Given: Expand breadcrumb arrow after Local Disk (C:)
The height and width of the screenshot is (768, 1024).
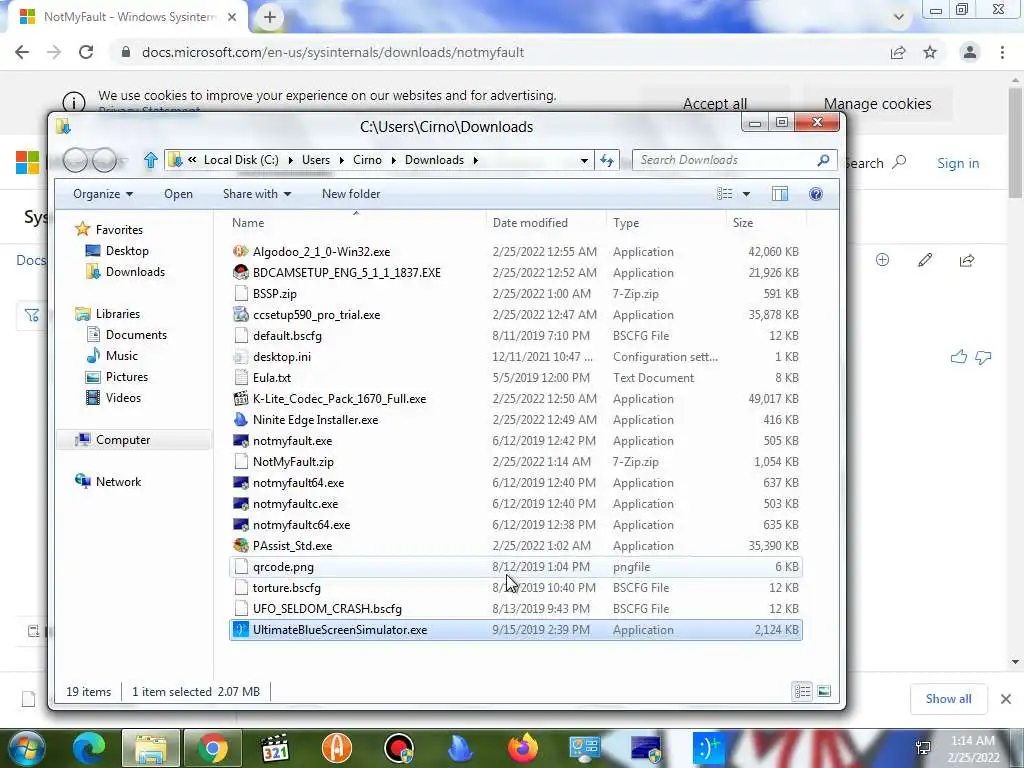Looking at the screenshot, I should (x=289, y=160).
